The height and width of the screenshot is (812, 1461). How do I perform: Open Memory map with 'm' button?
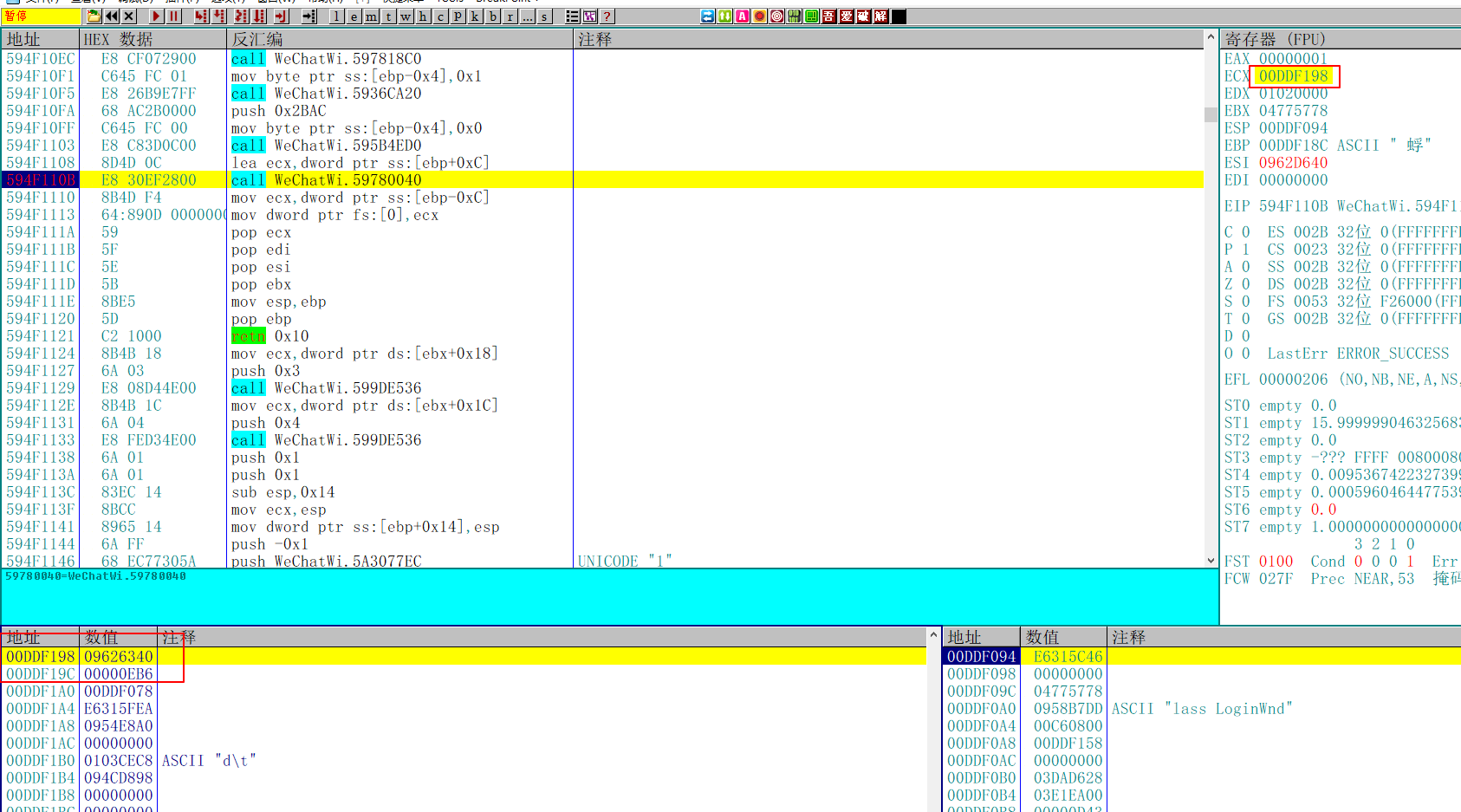pos(372,16)
